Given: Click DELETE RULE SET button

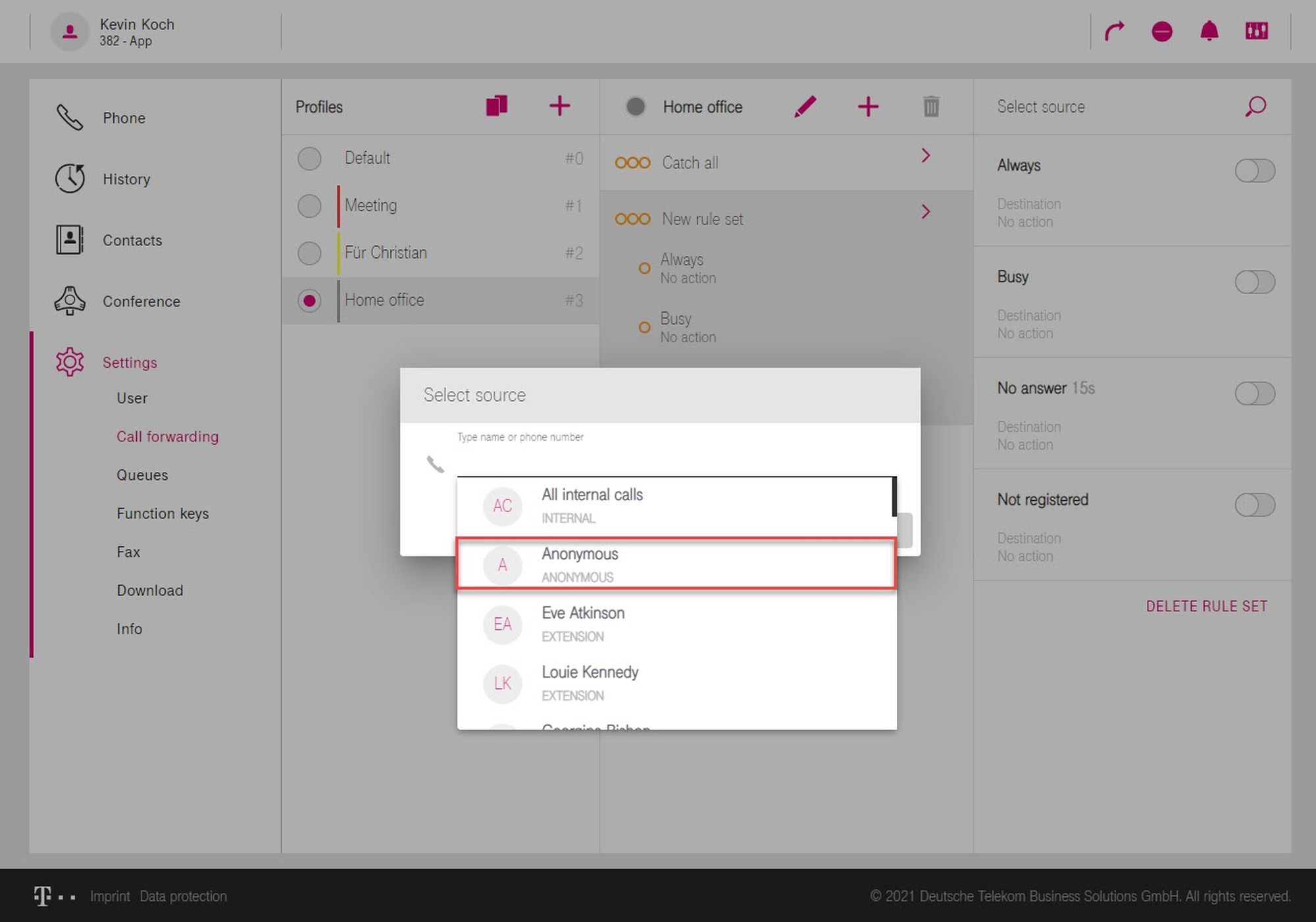Looking at the screenshot, I should [1206, 606].
